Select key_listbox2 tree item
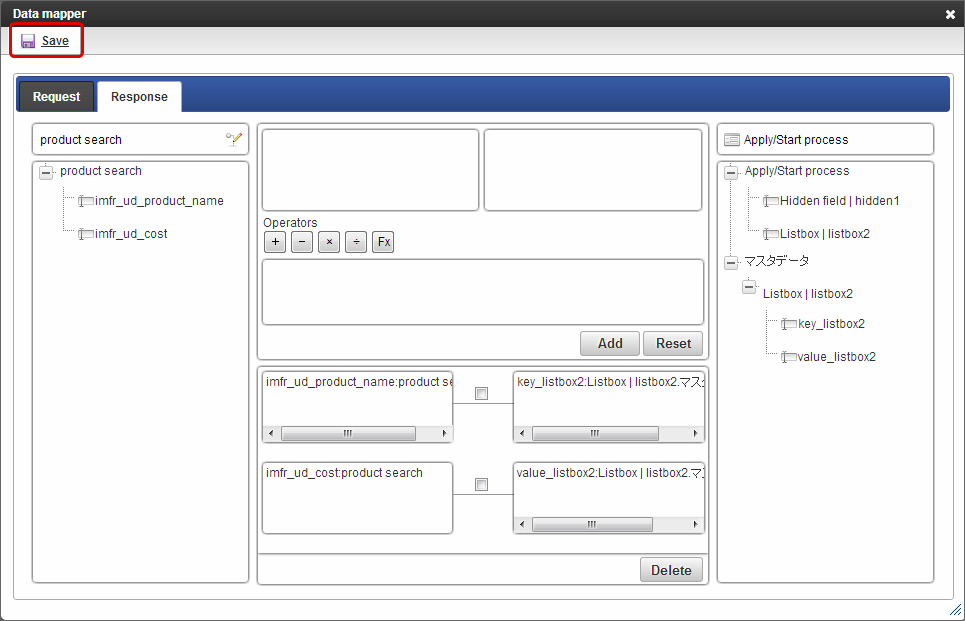965x621 pixels. tap(831, 324)
